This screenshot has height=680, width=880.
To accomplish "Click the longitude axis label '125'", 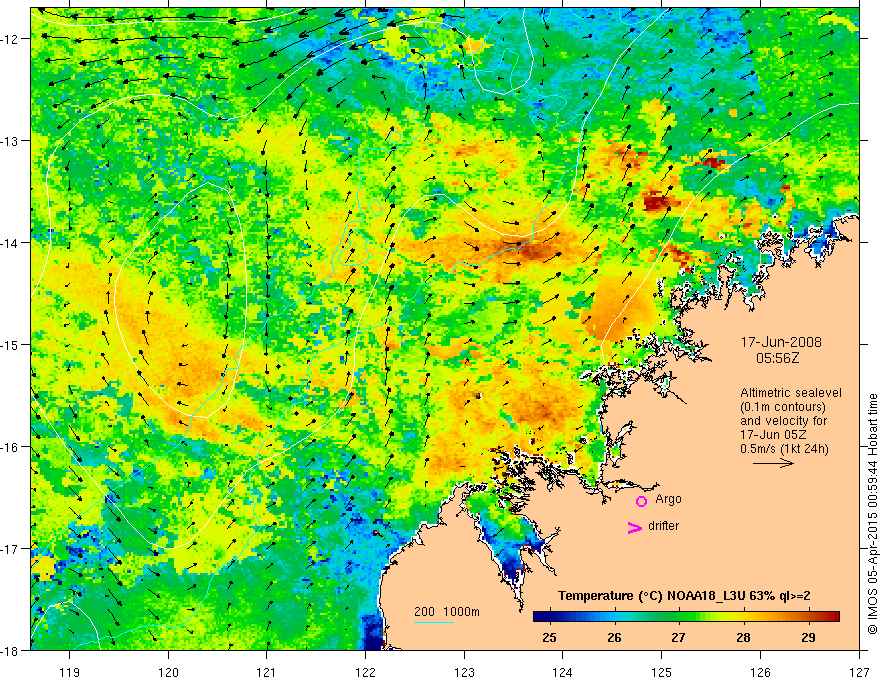I will (x=662, y=672).
